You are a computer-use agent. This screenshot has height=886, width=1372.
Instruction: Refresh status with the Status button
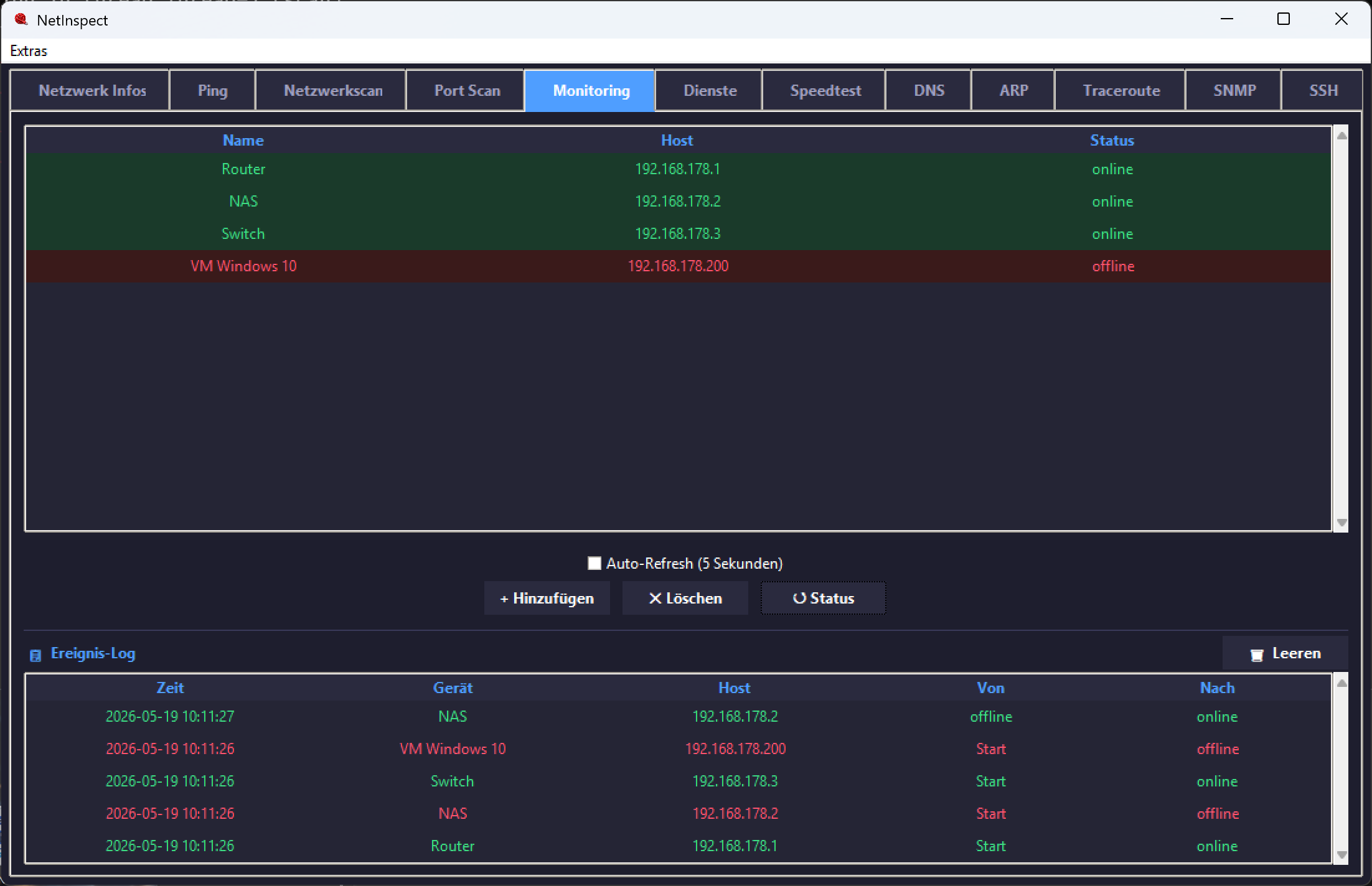pyautogui.click(x=823, y=598)
